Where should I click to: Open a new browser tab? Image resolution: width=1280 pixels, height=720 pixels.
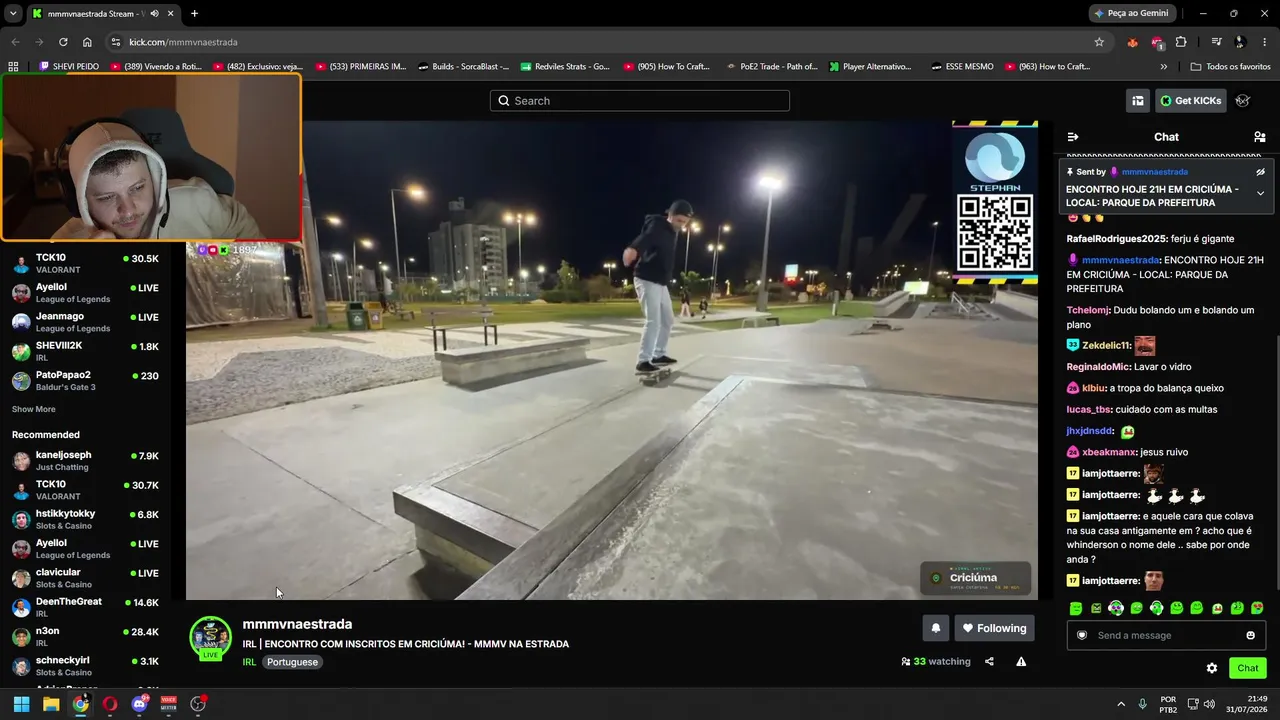(194, 13)
